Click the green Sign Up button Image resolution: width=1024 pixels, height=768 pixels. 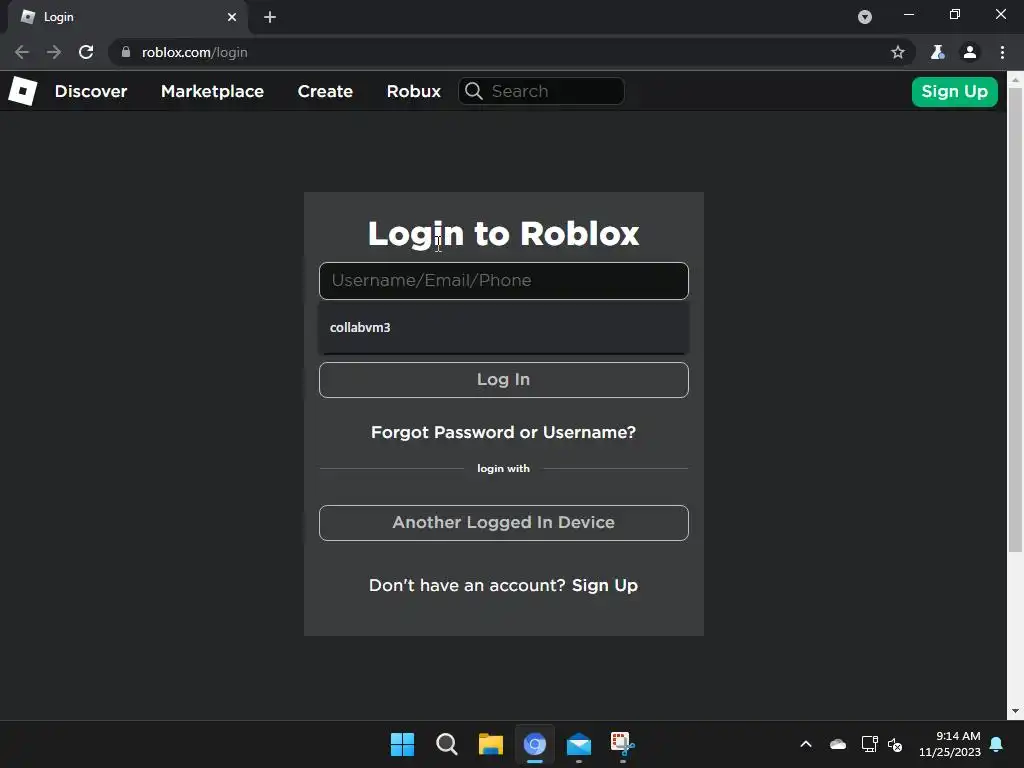coord(954,91)
